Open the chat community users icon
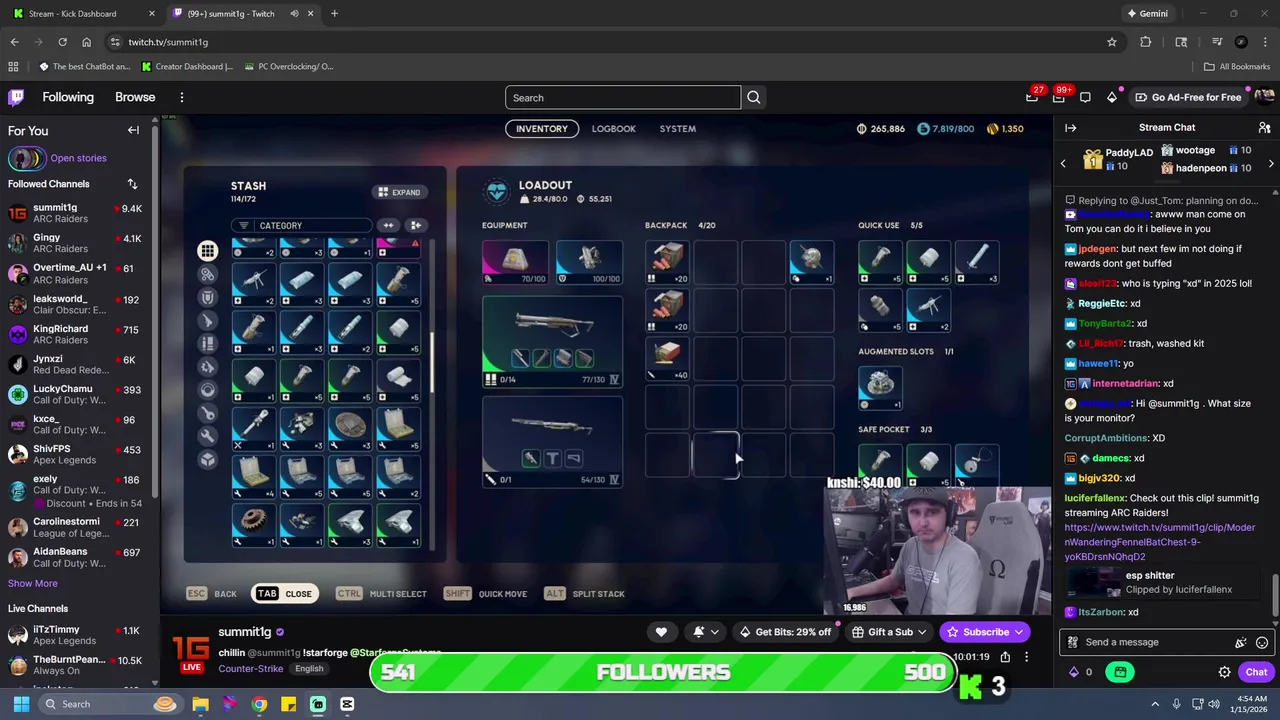This screenshot has width=1280, height=720. (1264, 128)
